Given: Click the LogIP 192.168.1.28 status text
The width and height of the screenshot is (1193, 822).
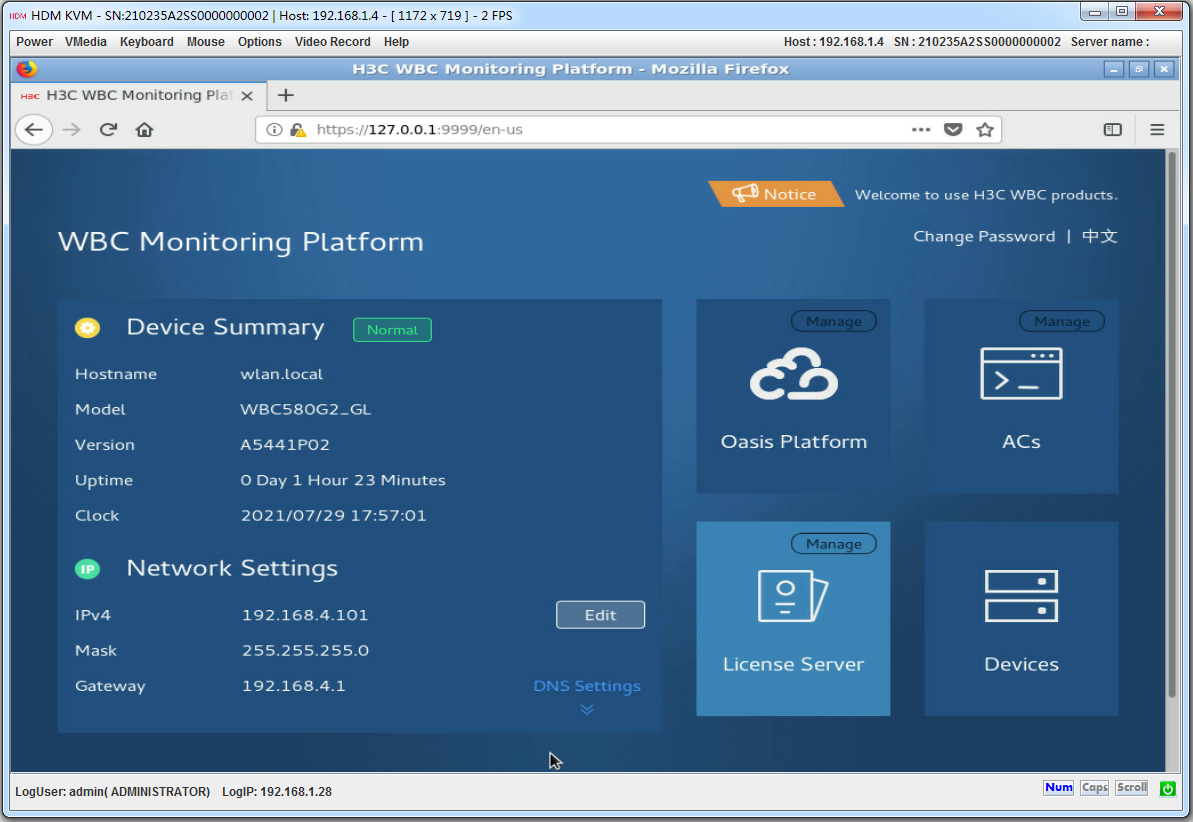Looking at the screenshot, I should 277,792.
